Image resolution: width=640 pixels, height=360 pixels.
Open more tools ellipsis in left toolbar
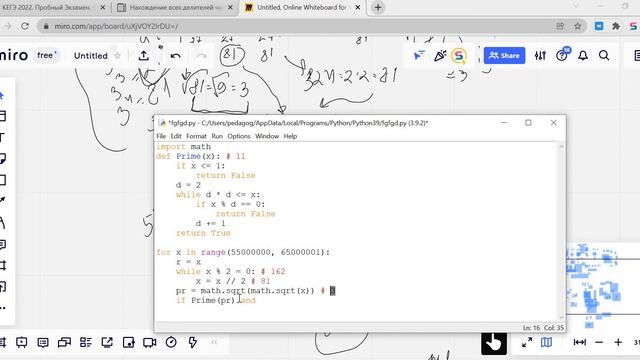click(3, 308)
